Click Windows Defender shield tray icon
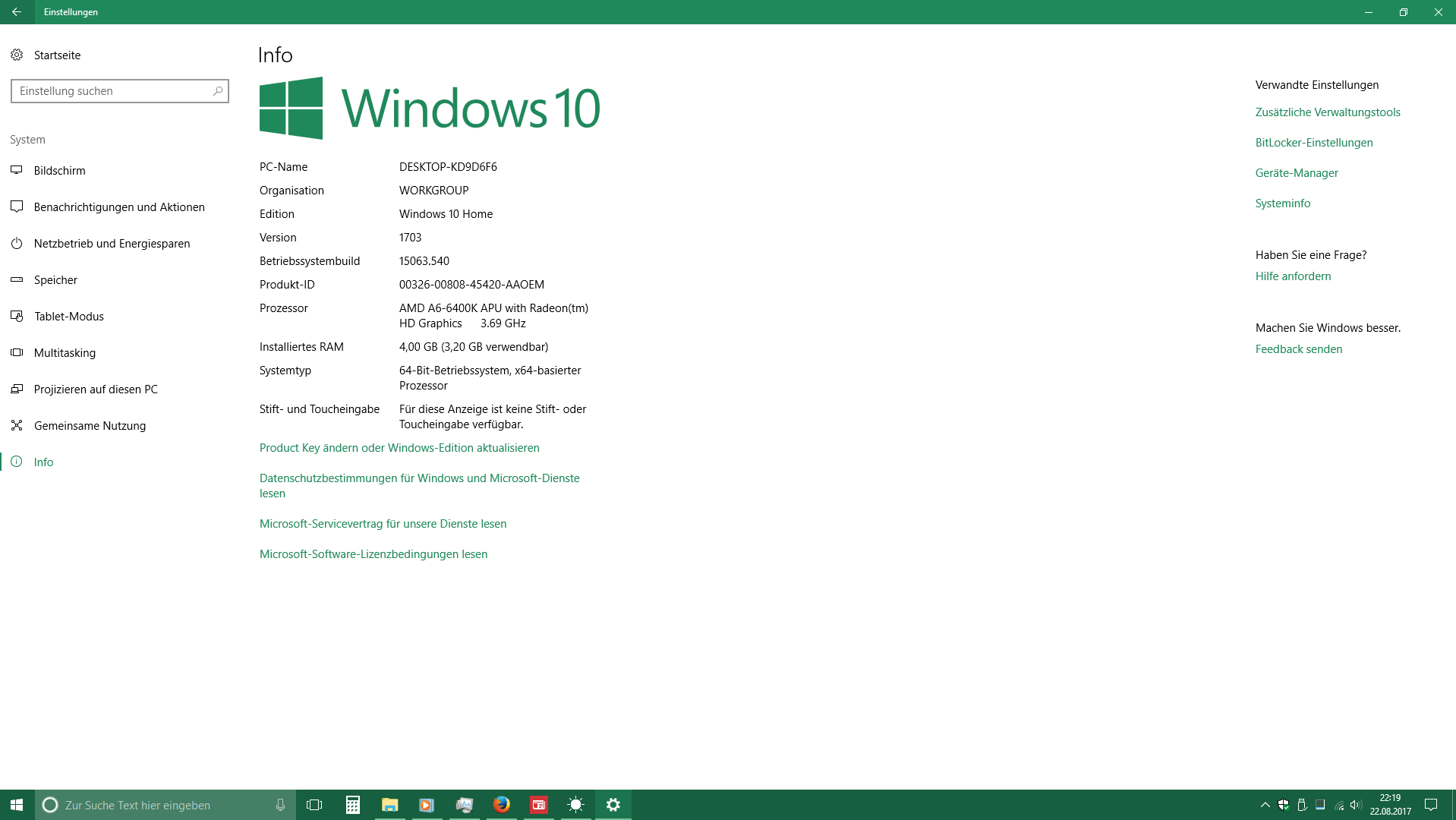This screenshot has width=1456, height=820. coord(1283,805)
